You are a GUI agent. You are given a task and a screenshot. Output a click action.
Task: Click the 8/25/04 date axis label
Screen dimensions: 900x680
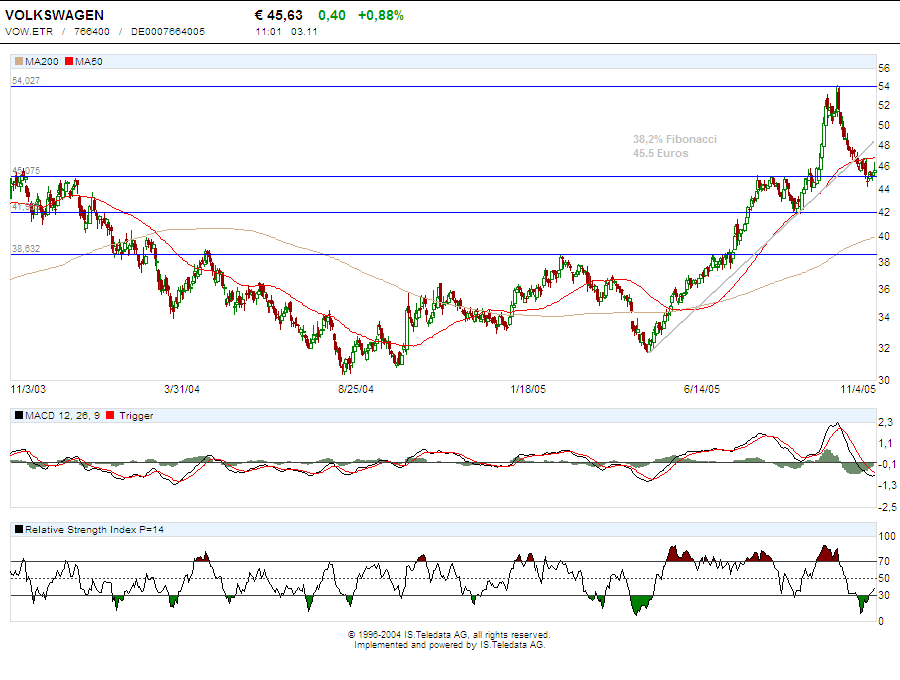tap(356, 389)
